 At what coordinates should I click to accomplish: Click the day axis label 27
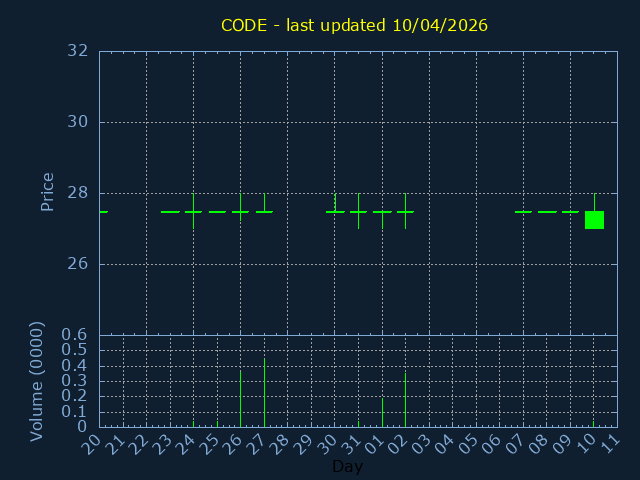256,444
